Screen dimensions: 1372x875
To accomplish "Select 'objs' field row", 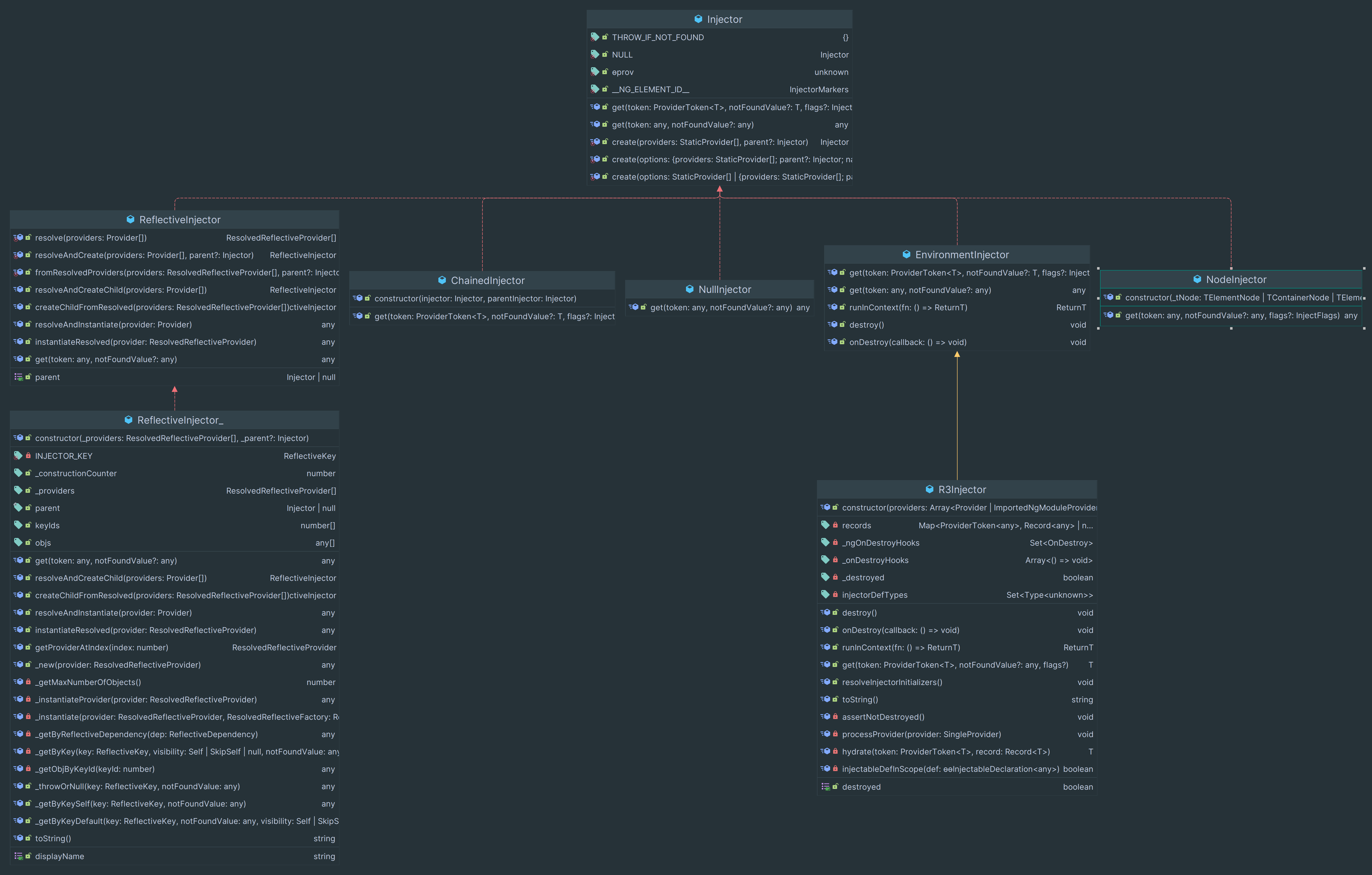I will 174,543.
